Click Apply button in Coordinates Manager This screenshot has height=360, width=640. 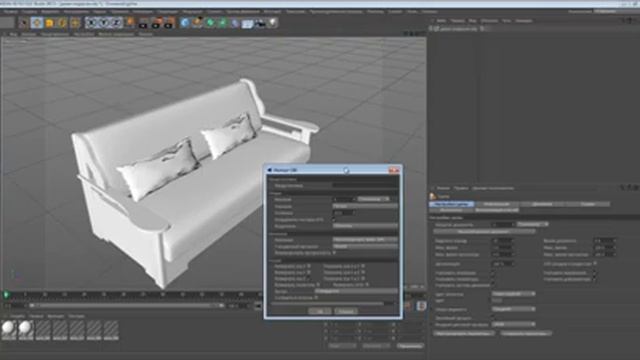pyautogui.click(x=410, y=346)
